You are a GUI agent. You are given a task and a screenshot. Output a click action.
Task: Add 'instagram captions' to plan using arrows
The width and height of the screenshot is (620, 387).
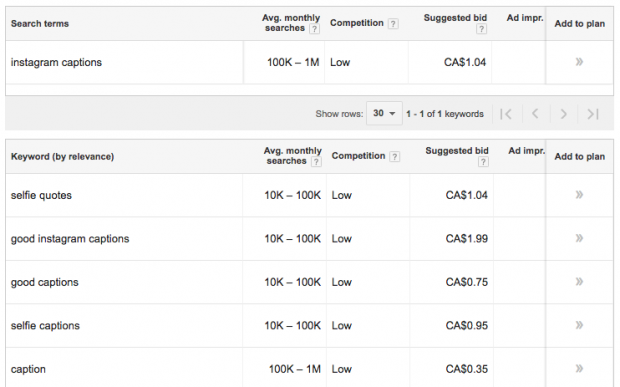[579, 62]
